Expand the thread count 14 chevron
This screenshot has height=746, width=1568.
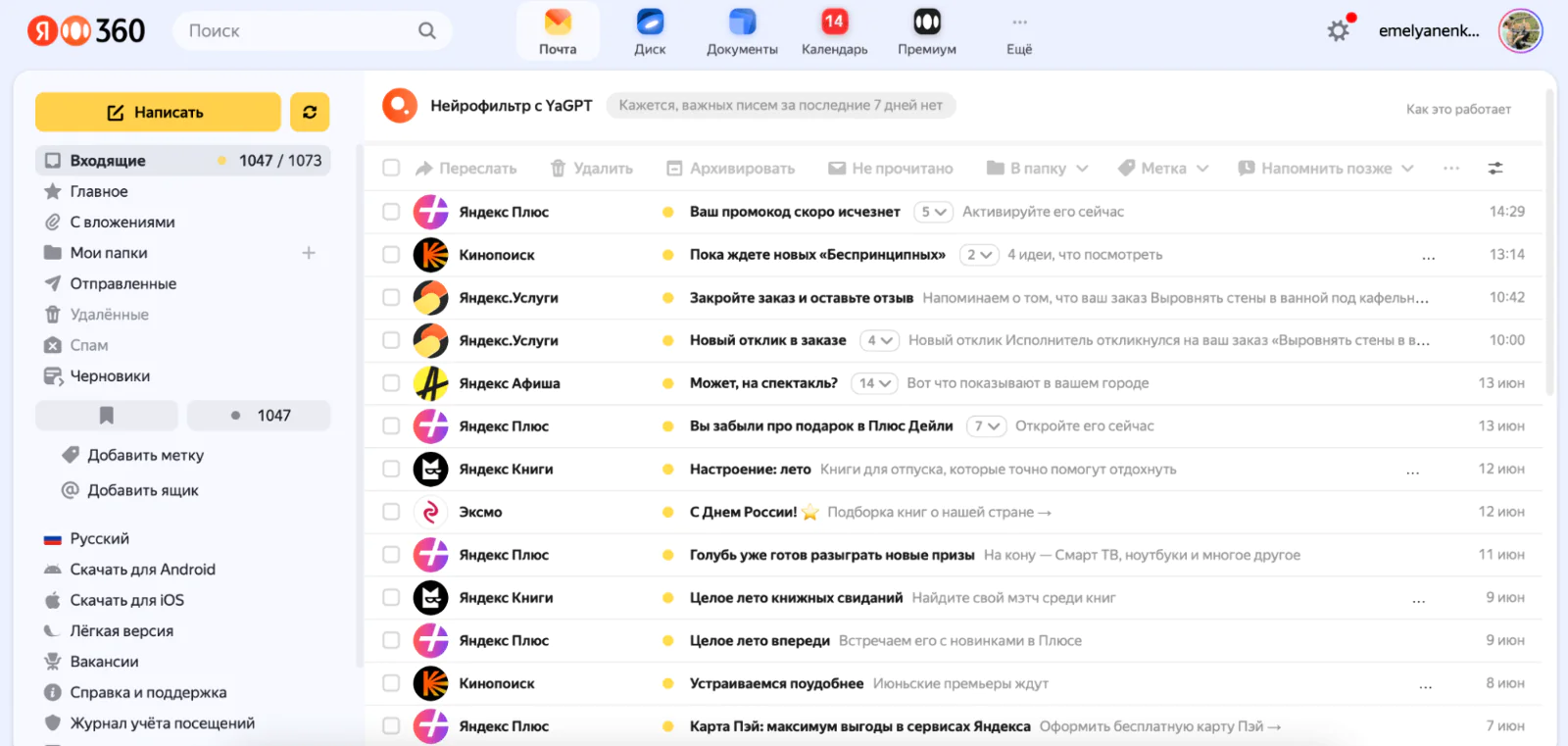(874, 383)
